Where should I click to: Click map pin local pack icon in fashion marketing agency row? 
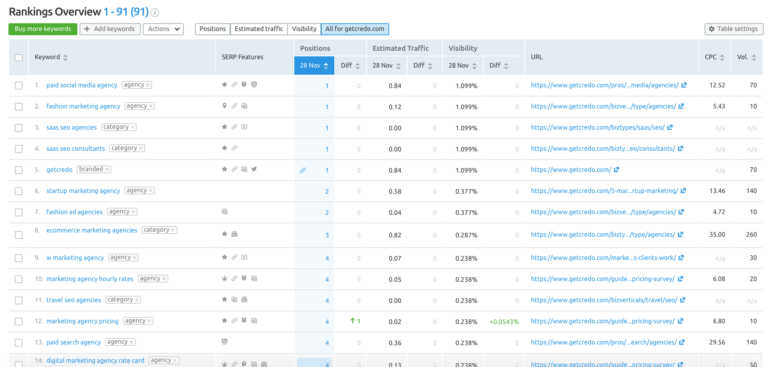224,106
